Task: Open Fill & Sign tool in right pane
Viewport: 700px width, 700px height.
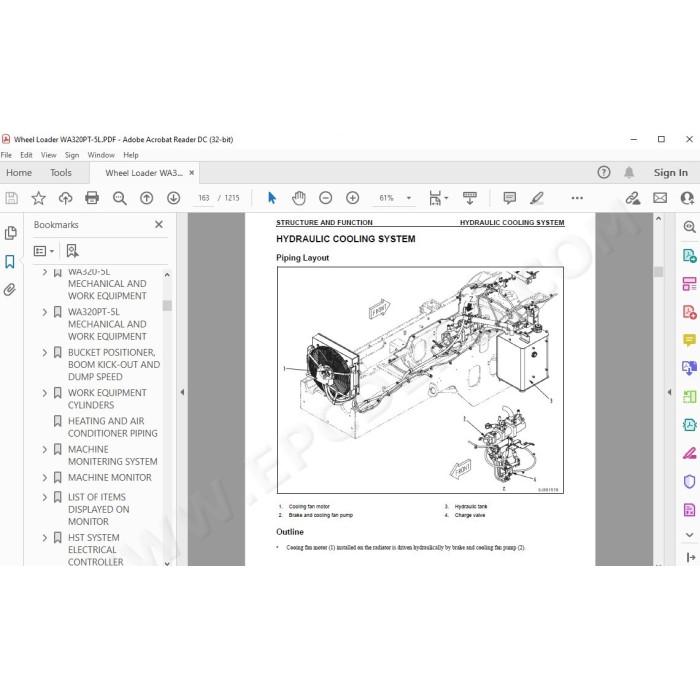Action: (x=689, y=454)
